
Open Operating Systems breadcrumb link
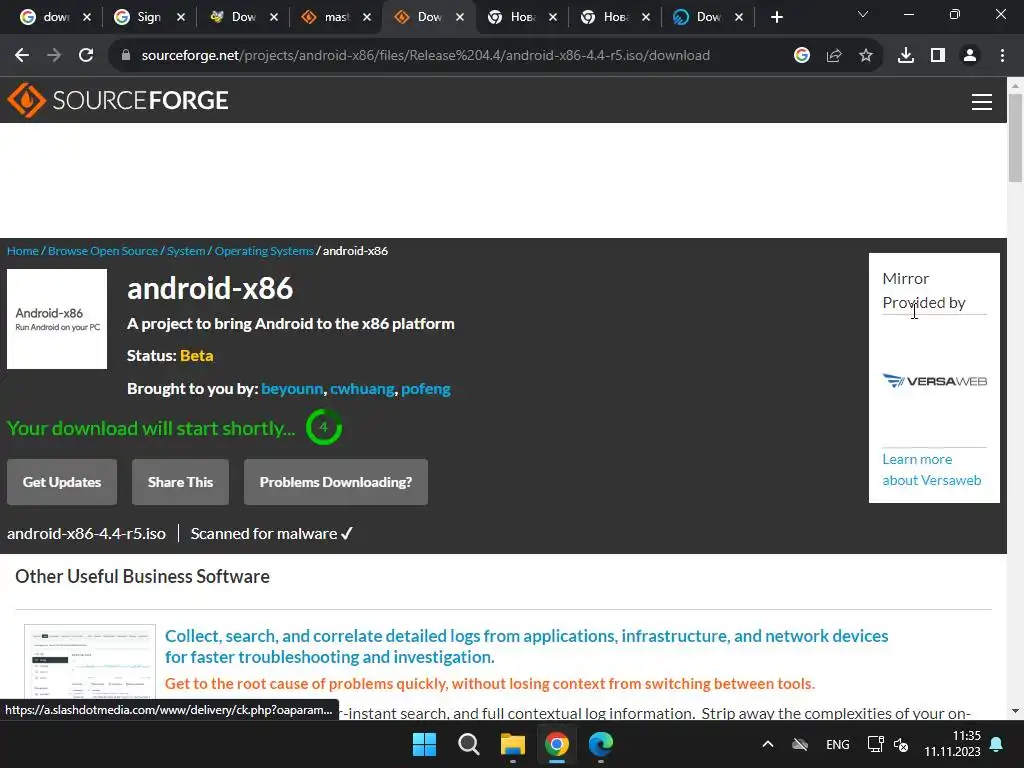coord(264,251)
